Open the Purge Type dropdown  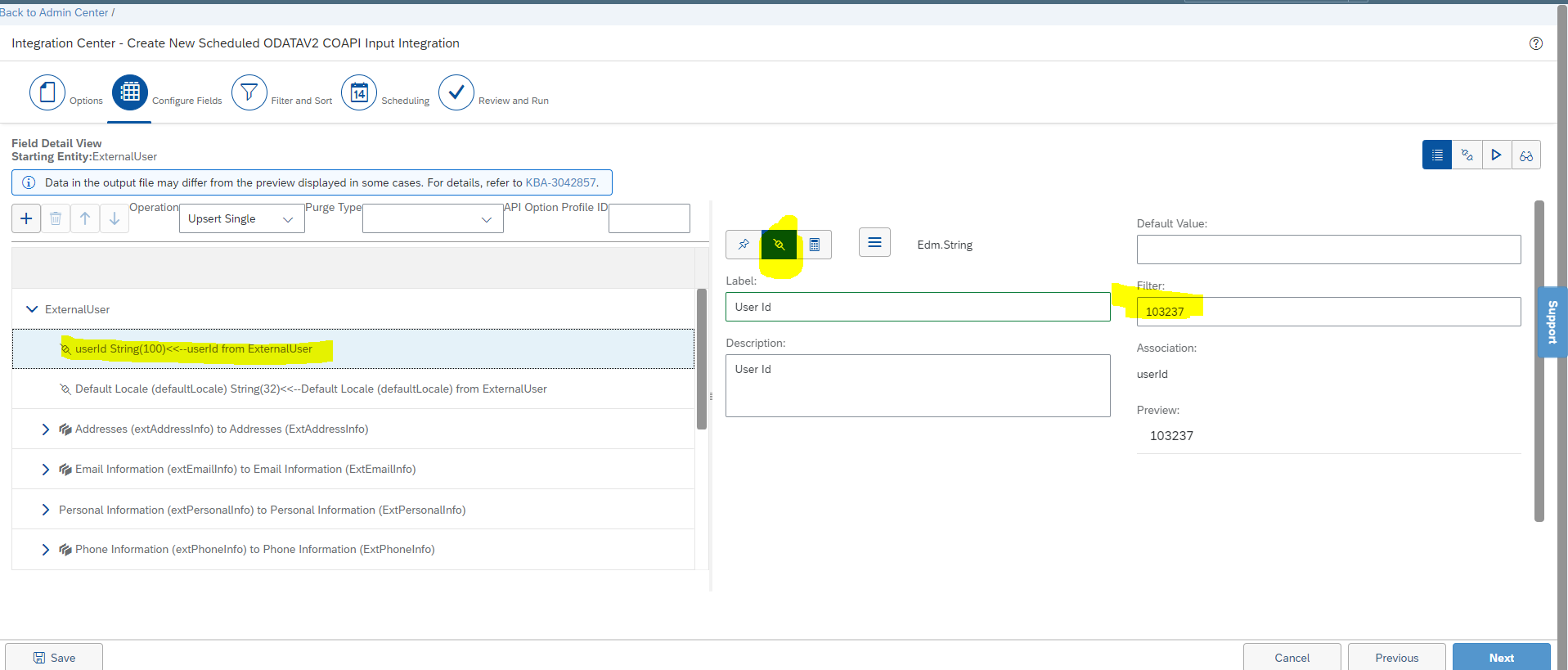[x=433, y=218]
